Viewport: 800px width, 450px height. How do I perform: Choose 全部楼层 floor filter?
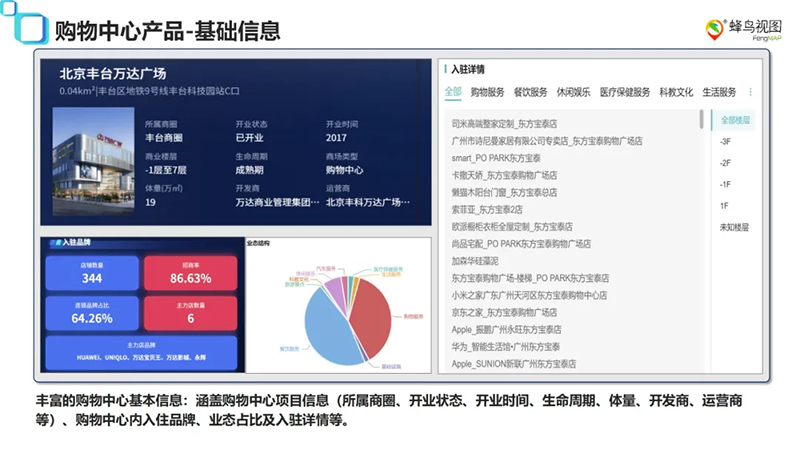(734, 120)
